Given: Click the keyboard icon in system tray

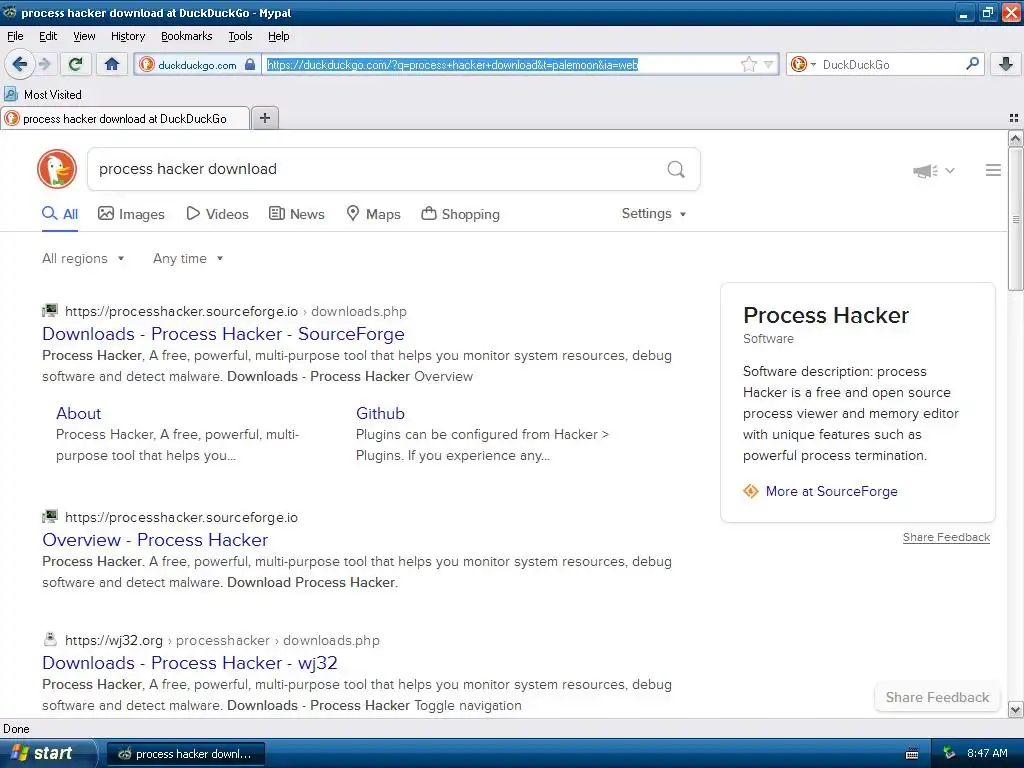Looking at the screenshot, I should pyautogui.click(x=912, y=754).
